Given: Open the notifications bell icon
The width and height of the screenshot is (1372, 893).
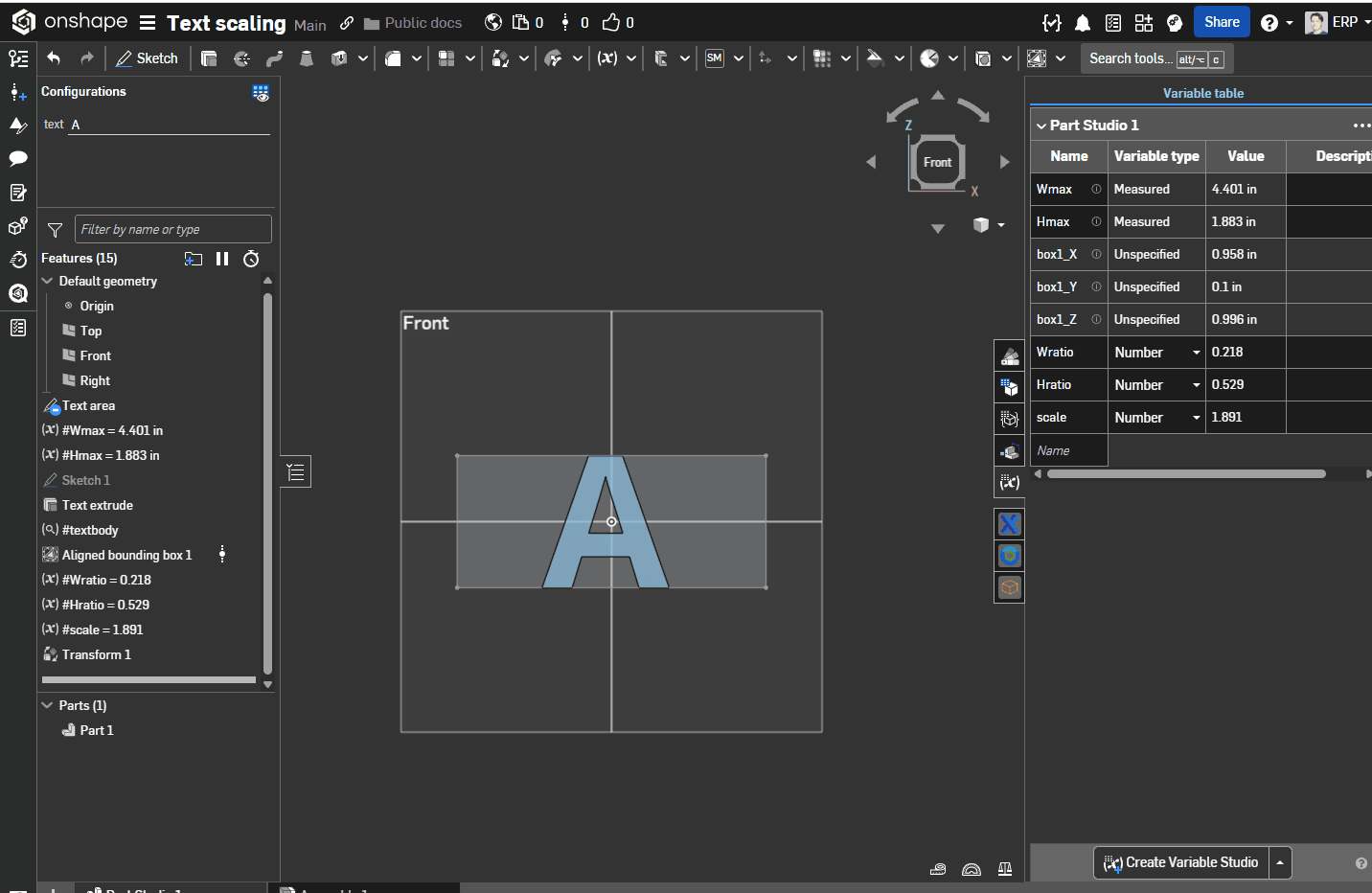Looking at the screenshot, I should (1083, 23).
